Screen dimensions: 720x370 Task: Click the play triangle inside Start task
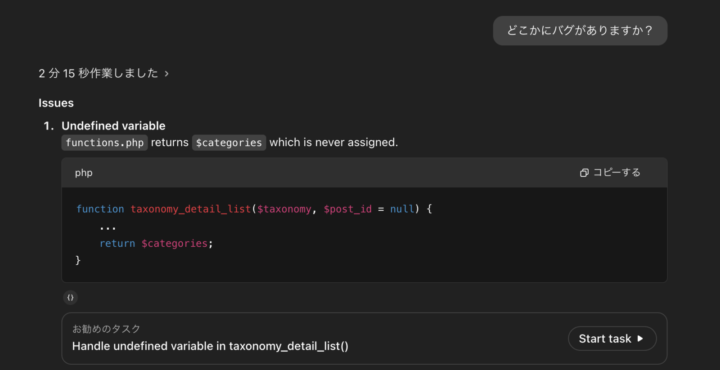pyautogui.click(x=640, y=339)
